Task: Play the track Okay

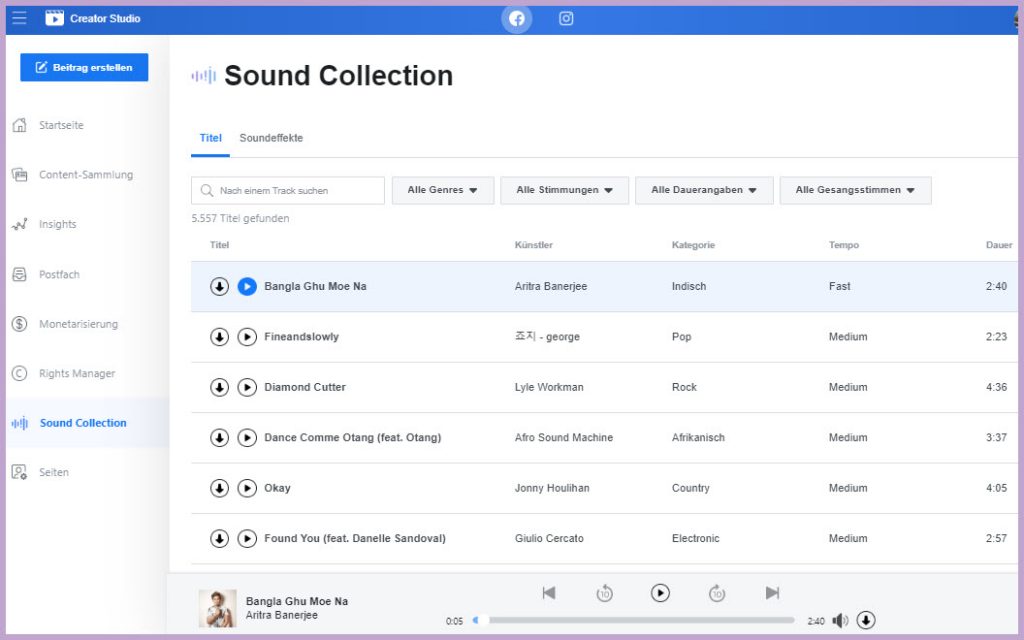Action: pos(247,488)
